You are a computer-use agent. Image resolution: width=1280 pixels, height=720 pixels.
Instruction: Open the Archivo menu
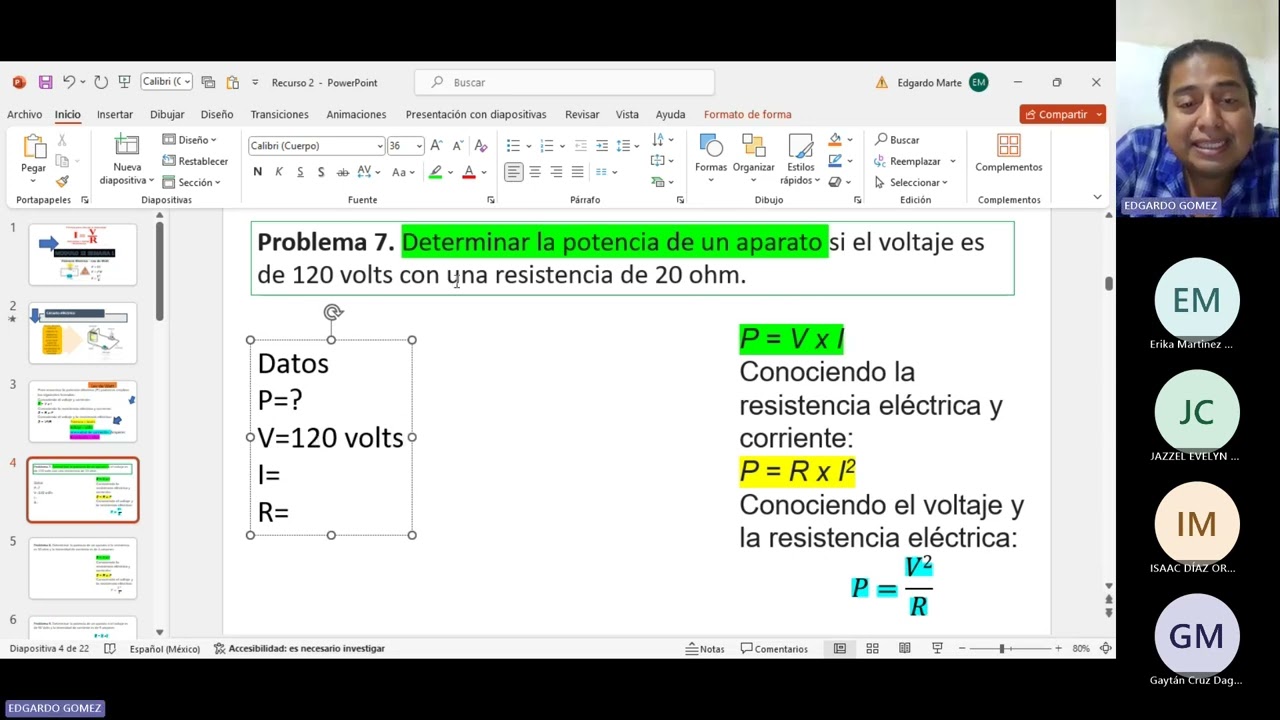point(25,115)
